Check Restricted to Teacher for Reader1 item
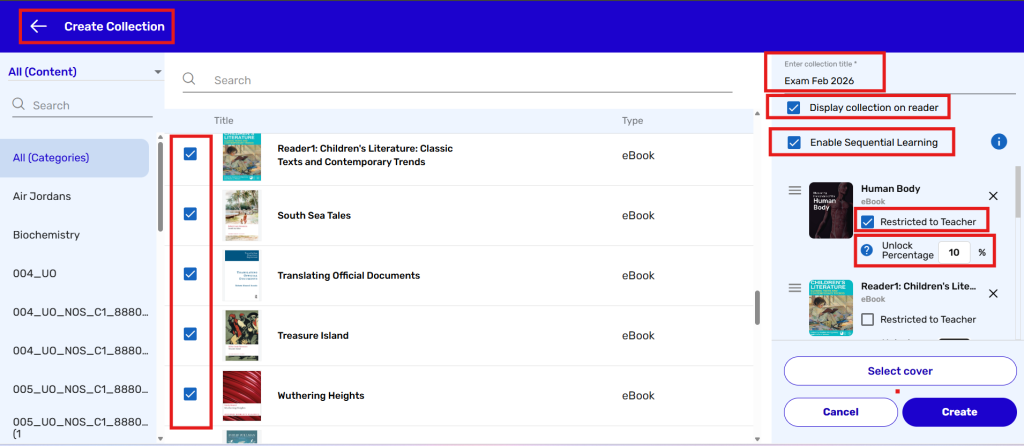 pyautogui.click(x=868, y=319)
